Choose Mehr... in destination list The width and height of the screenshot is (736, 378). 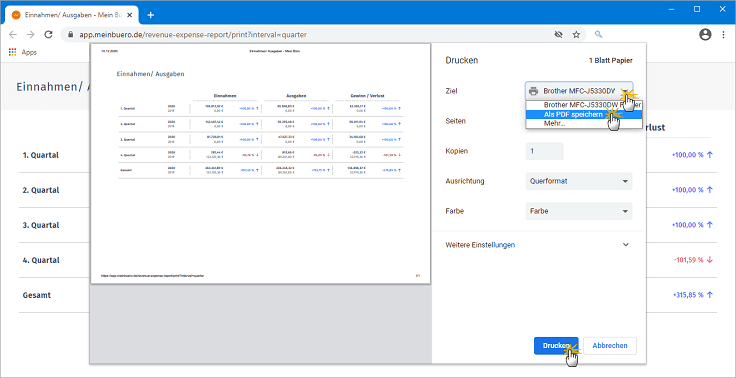584,123
